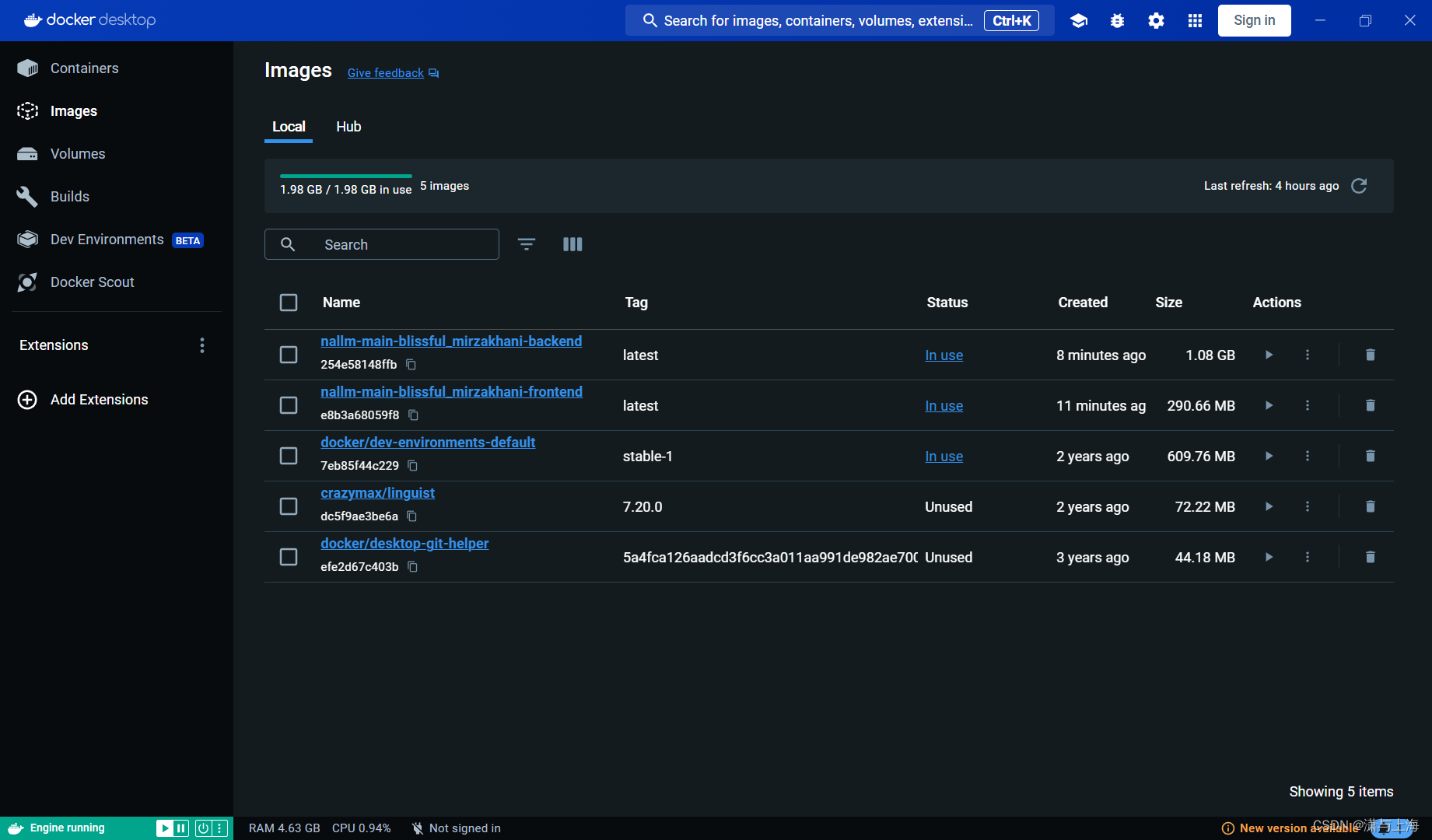Open the Extensions options menu
Viewport: 1432px width, 840px height.
click(x=202, y=345)
